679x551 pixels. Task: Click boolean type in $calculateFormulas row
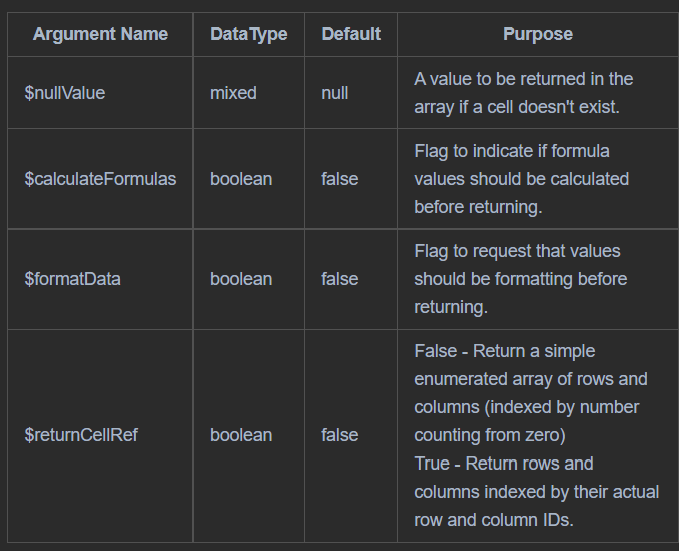coord(241,179)
